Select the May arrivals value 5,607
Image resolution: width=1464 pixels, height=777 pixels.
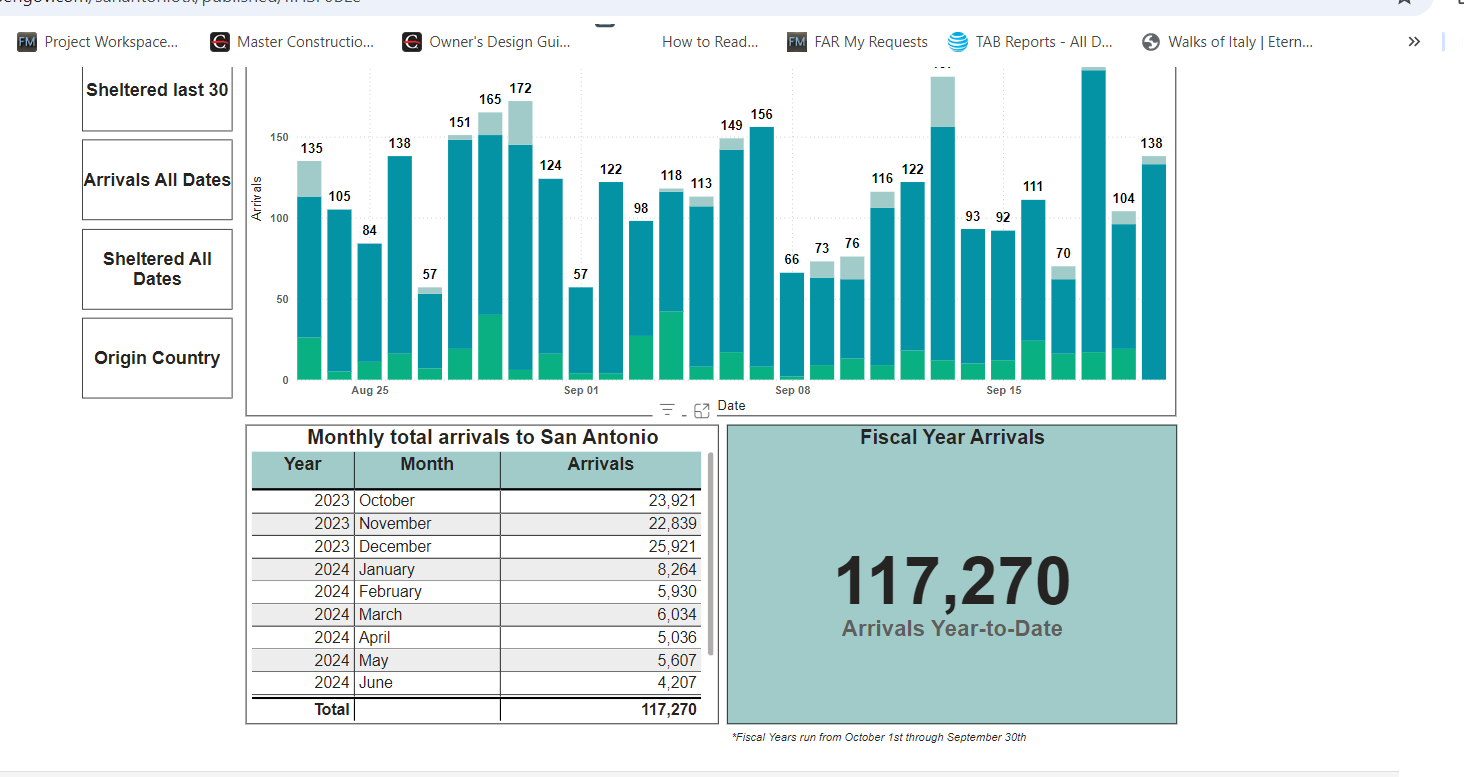[677, 660]
